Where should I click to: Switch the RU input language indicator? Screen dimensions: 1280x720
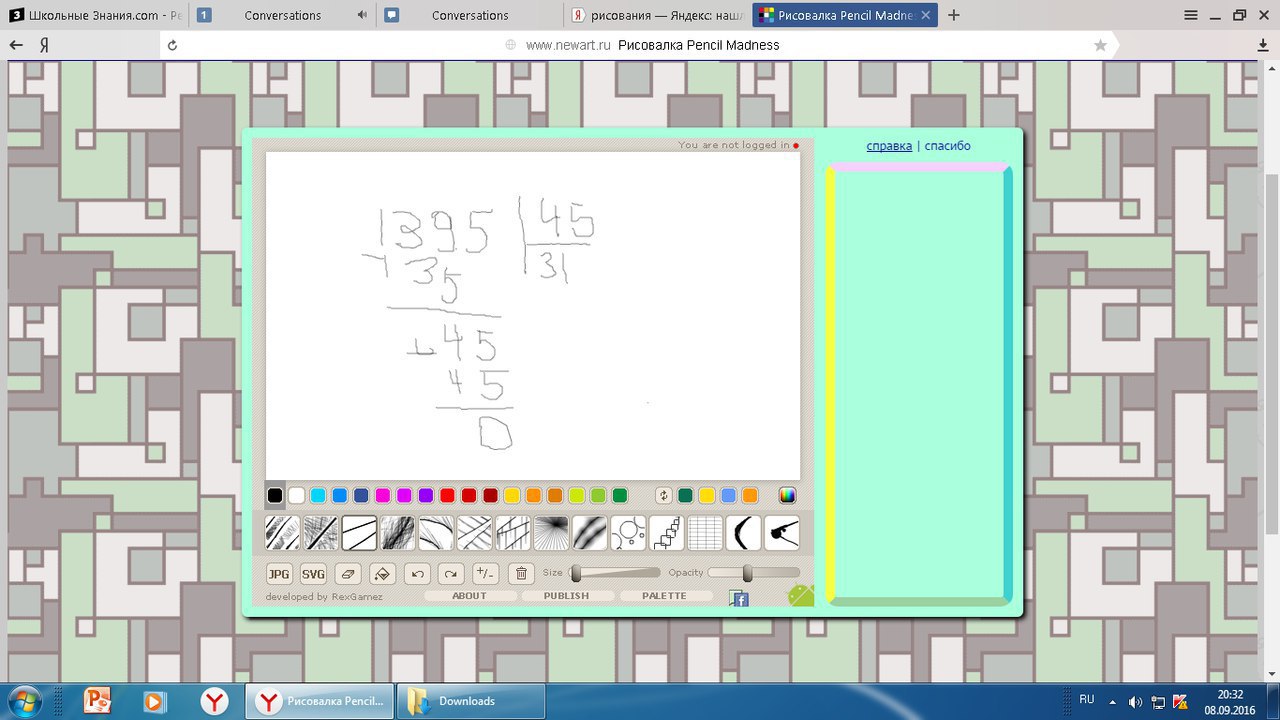point(1087,700)
